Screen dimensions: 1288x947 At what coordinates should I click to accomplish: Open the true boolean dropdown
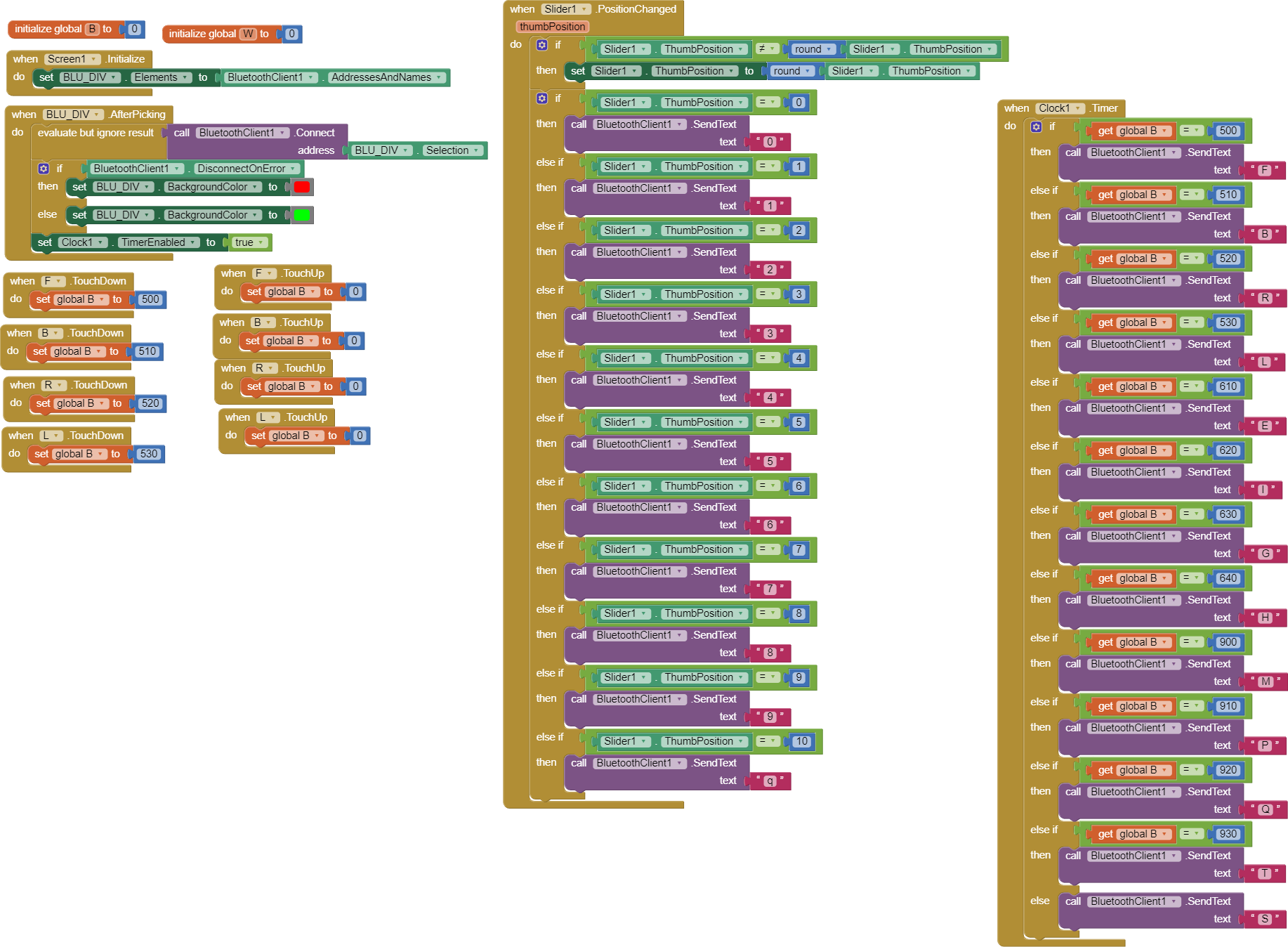pos(249,242)
